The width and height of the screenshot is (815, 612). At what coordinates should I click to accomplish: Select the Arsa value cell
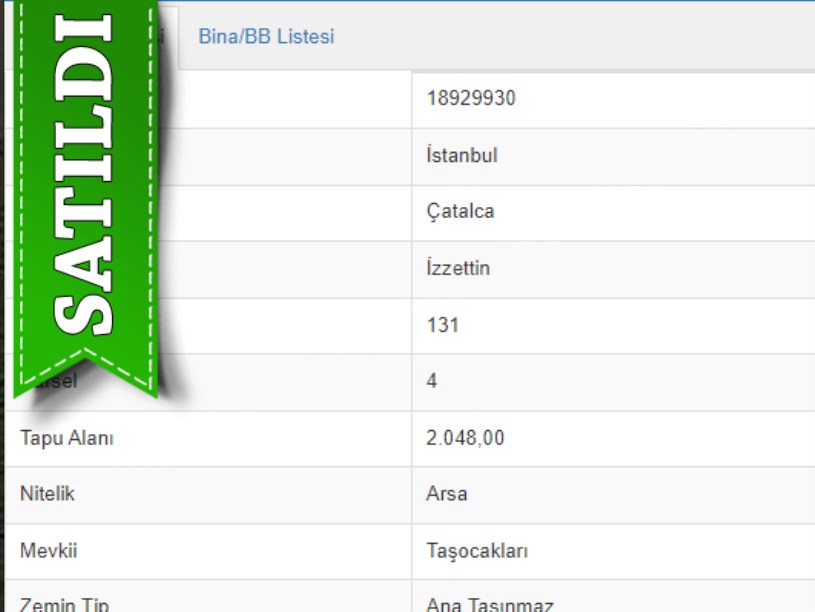446,494
